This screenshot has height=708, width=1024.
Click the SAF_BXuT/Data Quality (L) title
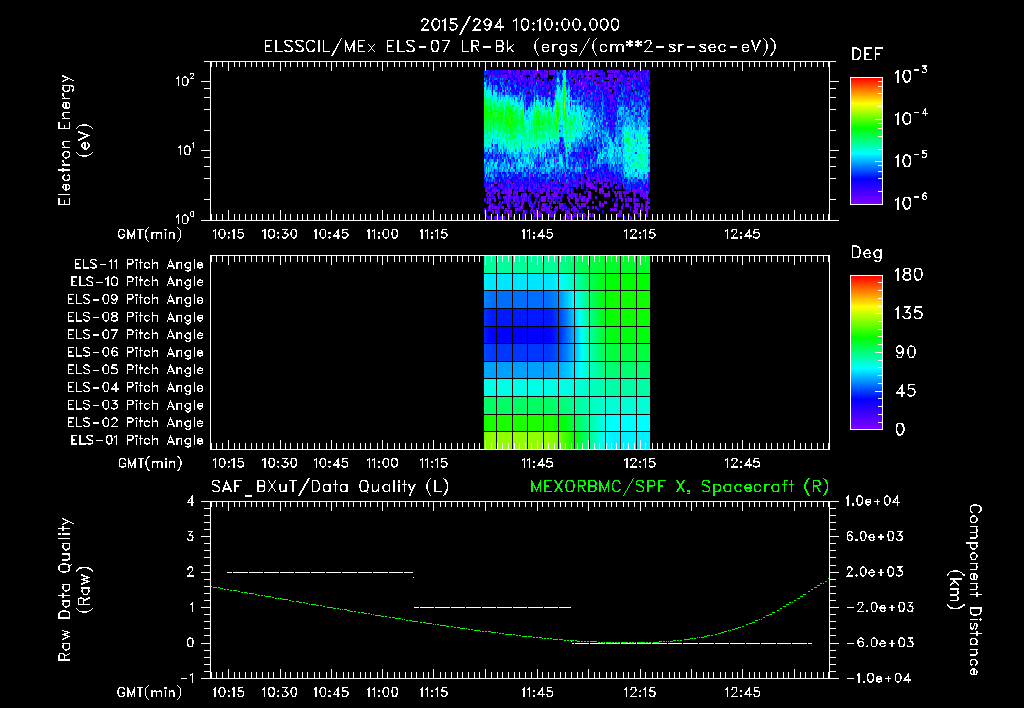[330, 487]
